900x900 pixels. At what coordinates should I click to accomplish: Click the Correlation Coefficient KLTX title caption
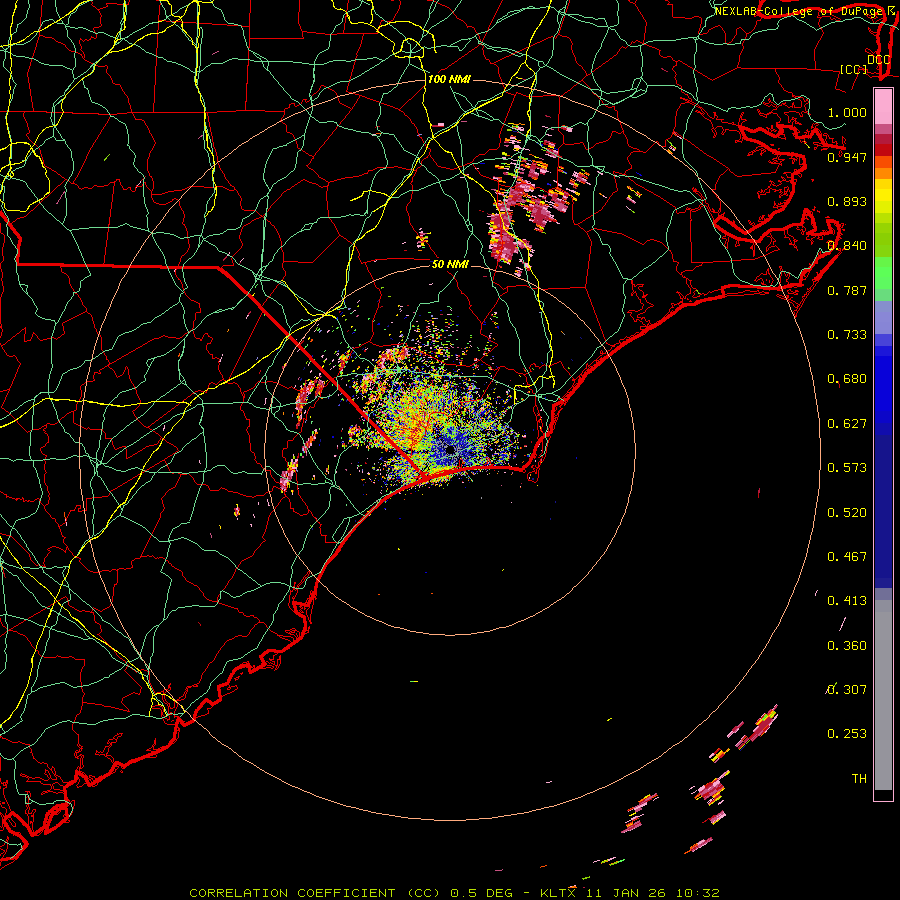point(455,893)
